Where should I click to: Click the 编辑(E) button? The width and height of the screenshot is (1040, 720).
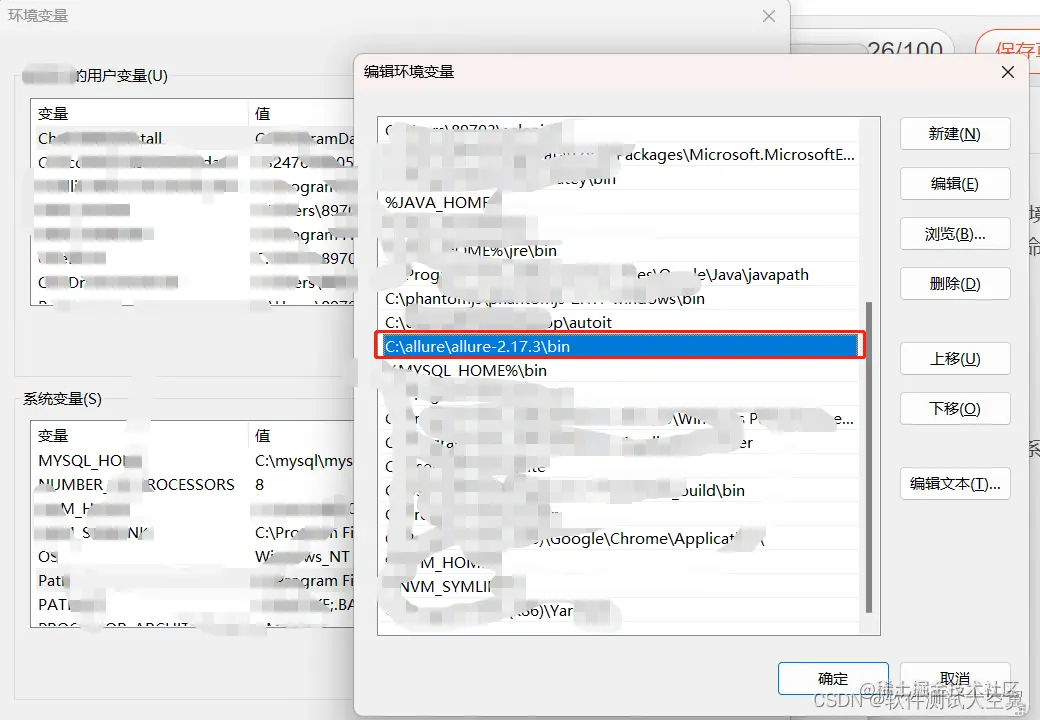[954, 184]
